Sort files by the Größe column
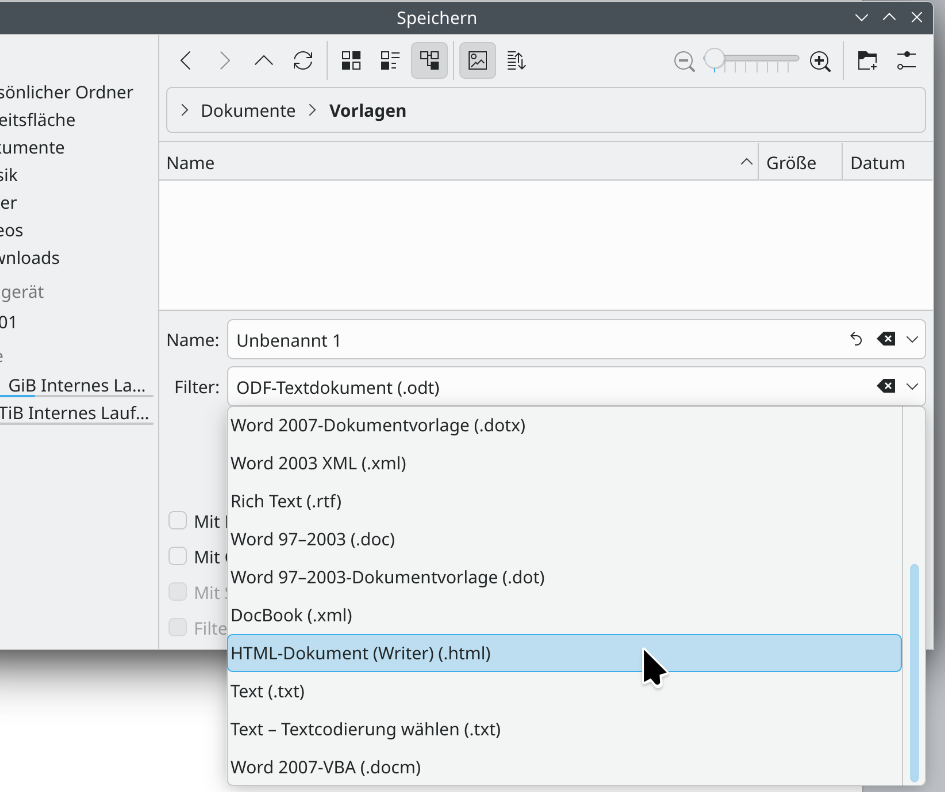945x792 pixels. 791,163
